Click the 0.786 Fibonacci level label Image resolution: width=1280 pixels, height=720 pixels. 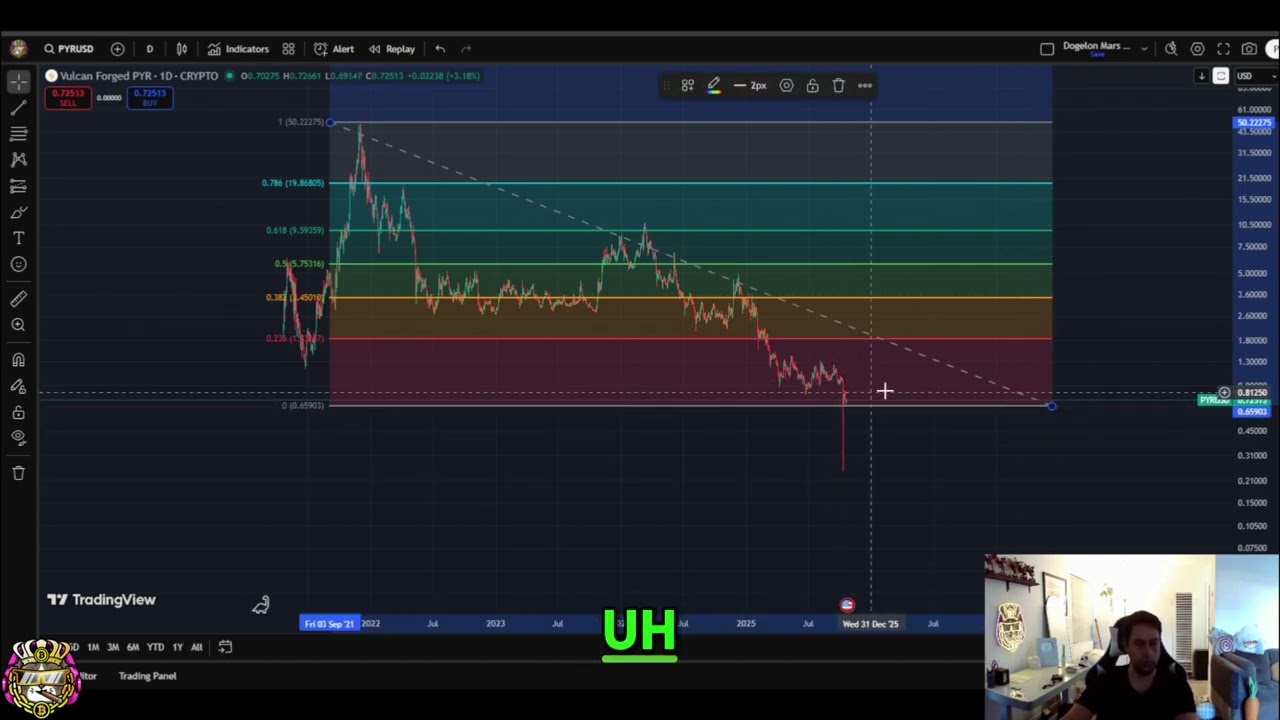coord(292,183)
